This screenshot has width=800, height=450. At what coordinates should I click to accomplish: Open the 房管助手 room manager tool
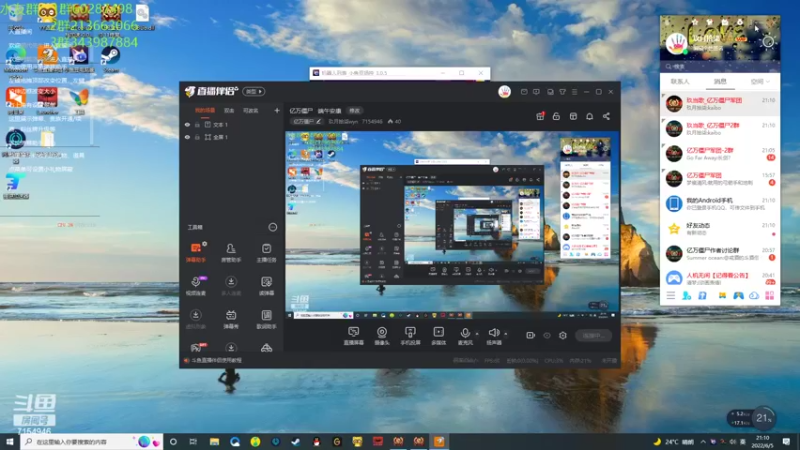click(231, 252)
